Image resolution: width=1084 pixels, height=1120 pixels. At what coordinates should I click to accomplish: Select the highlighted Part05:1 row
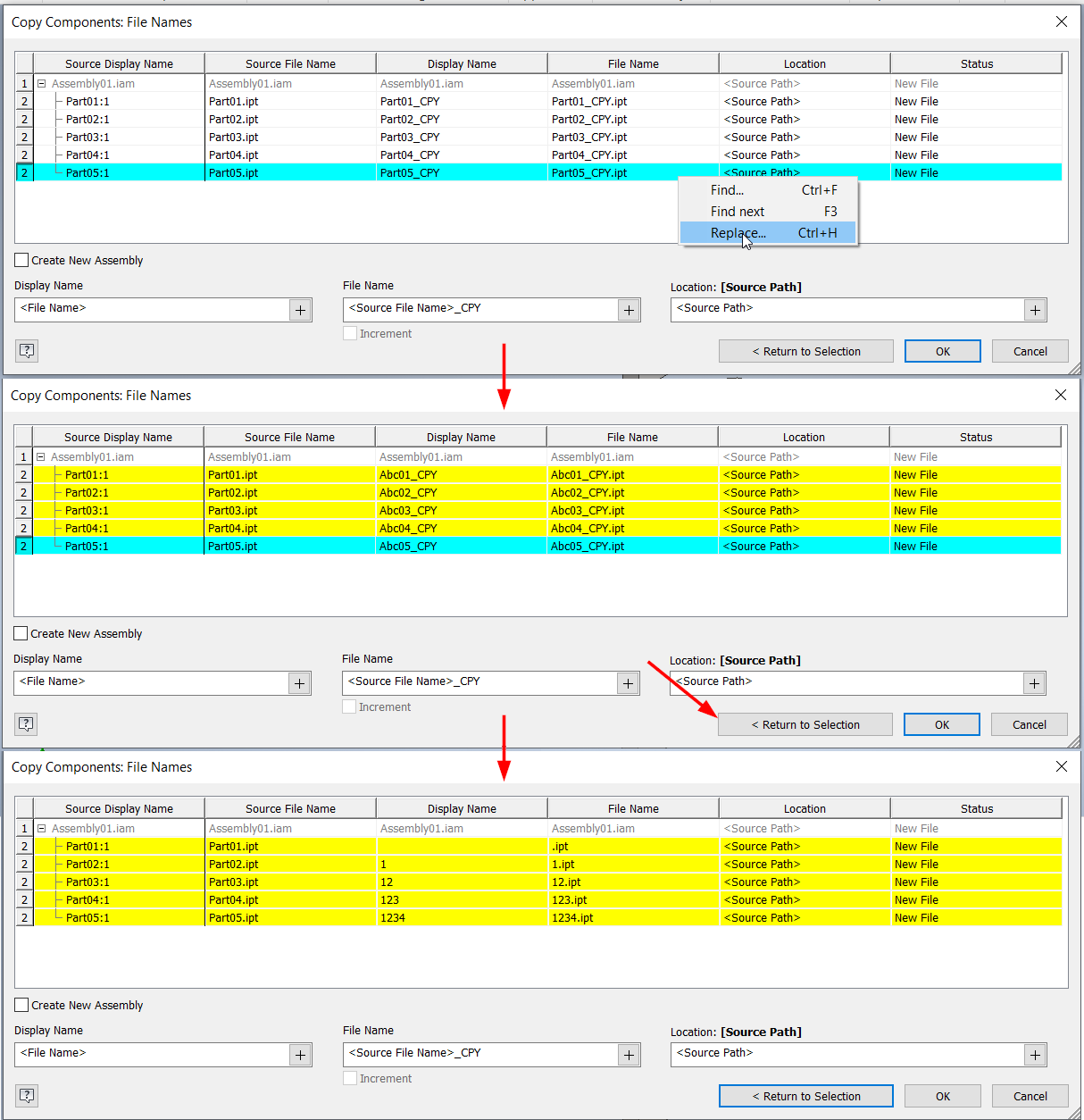(116, 172)
